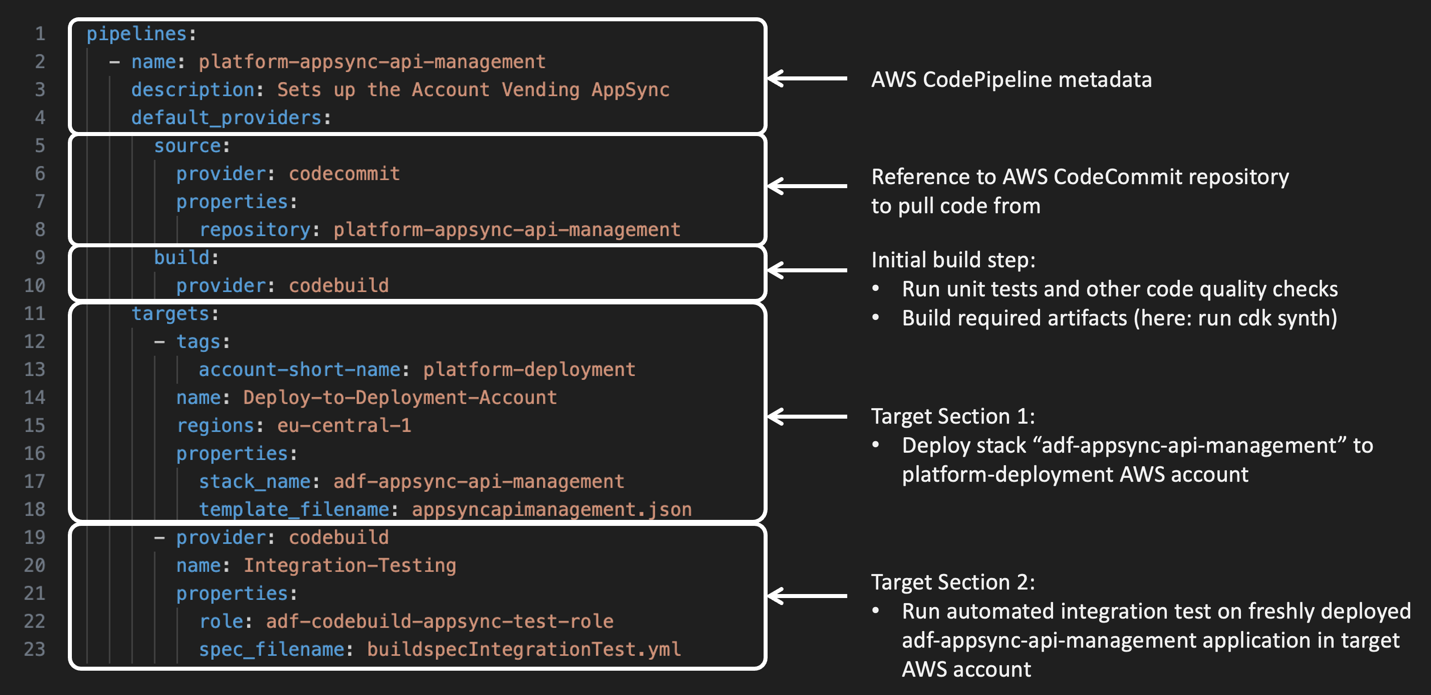The image size is (1431, 695).
Task: Select the 'platform-deployment' value
Action: click(x=529, y=370)
